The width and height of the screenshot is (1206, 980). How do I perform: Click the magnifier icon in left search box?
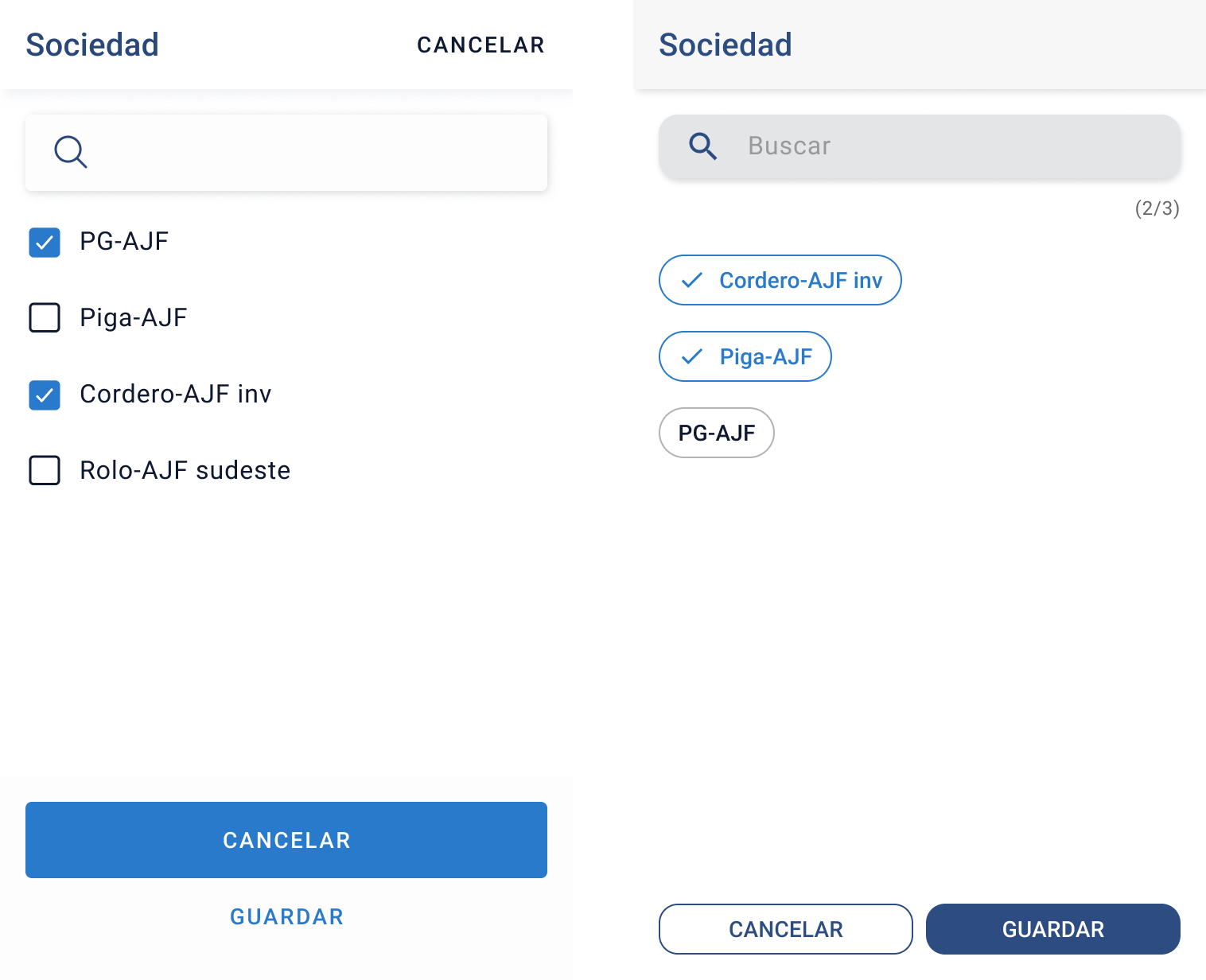[70, 151]
